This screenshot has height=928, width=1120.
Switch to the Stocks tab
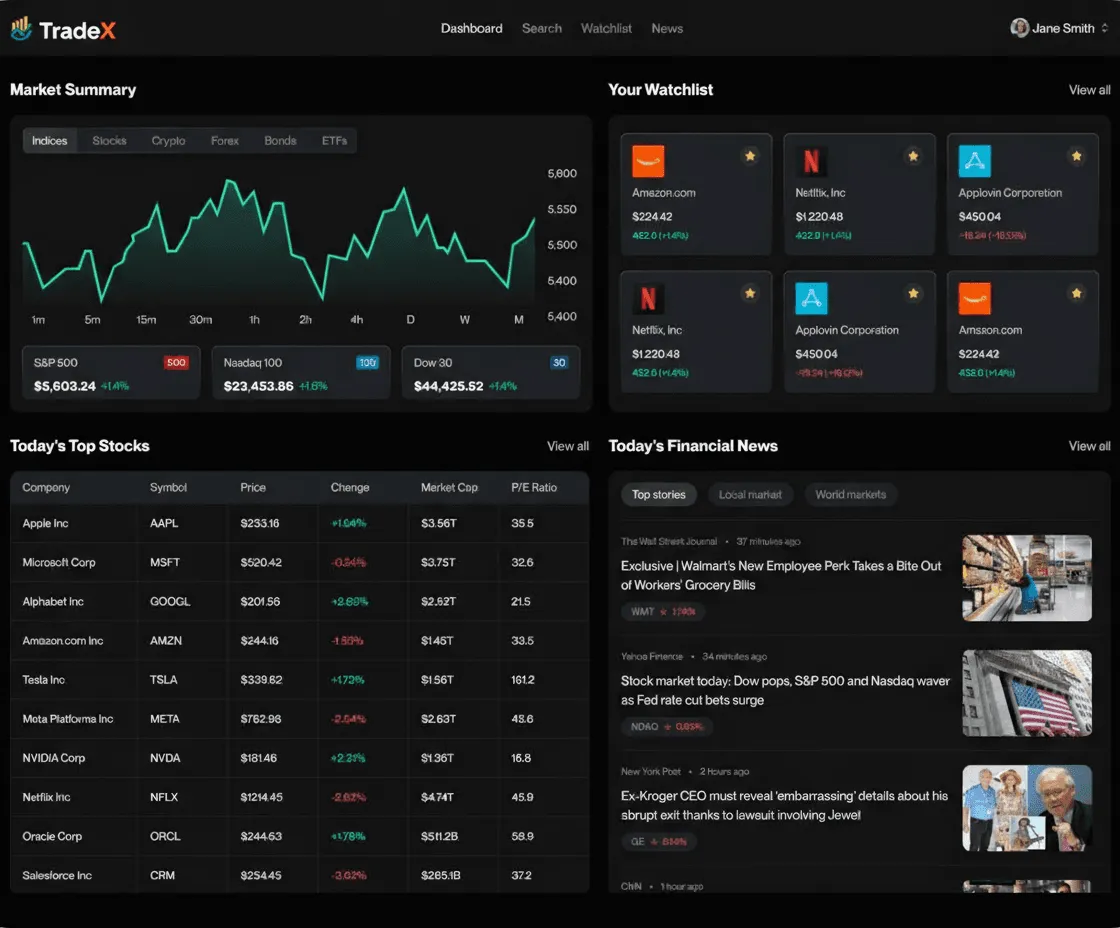pyautogui.click(x=109, y=141)
